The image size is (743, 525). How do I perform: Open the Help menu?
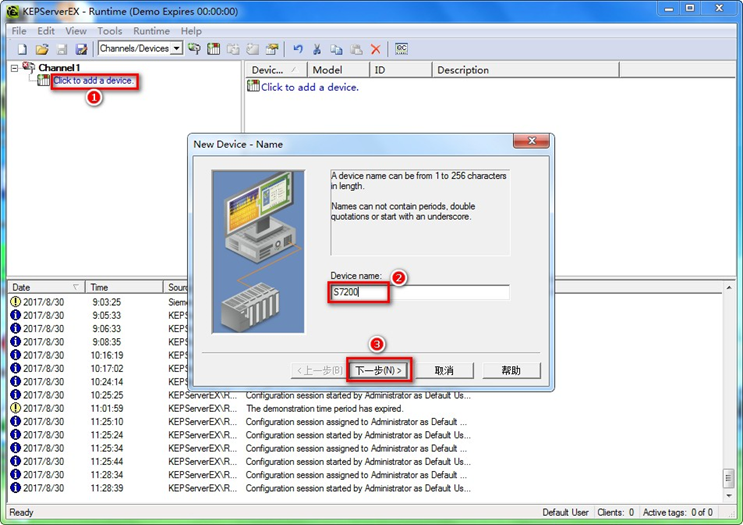(191, 31)
